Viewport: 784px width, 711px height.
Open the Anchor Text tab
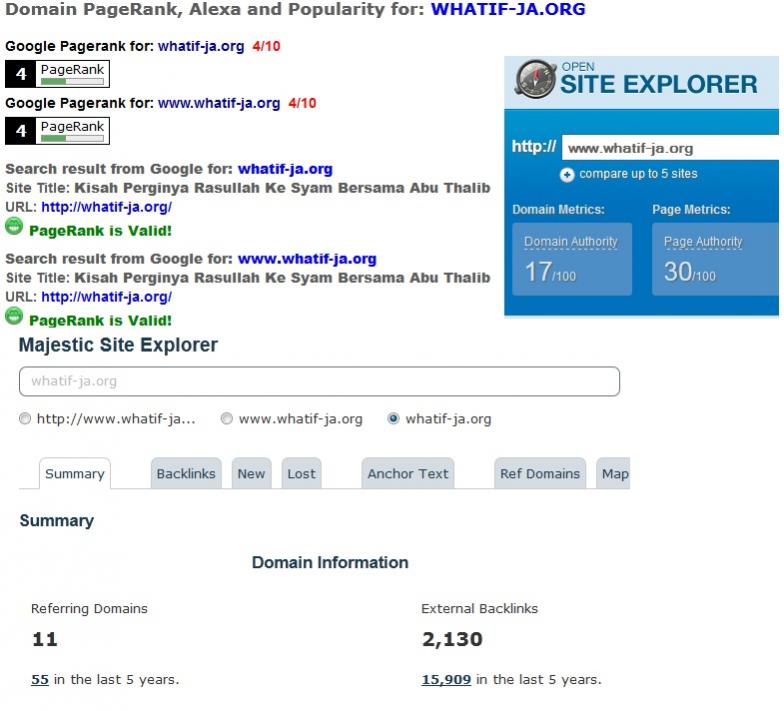pos(408,474)
